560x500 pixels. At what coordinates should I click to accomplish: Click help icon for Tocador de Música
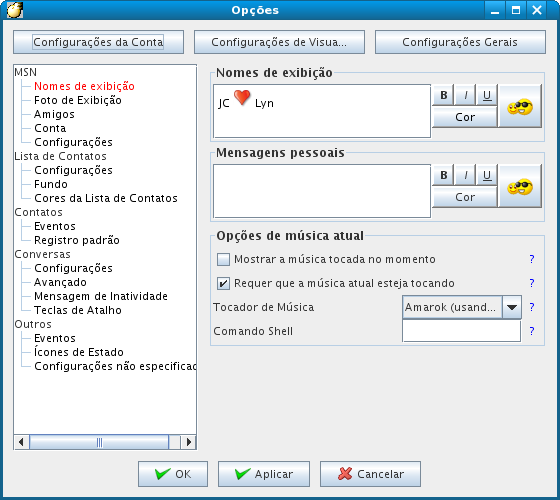click(532, 307)
